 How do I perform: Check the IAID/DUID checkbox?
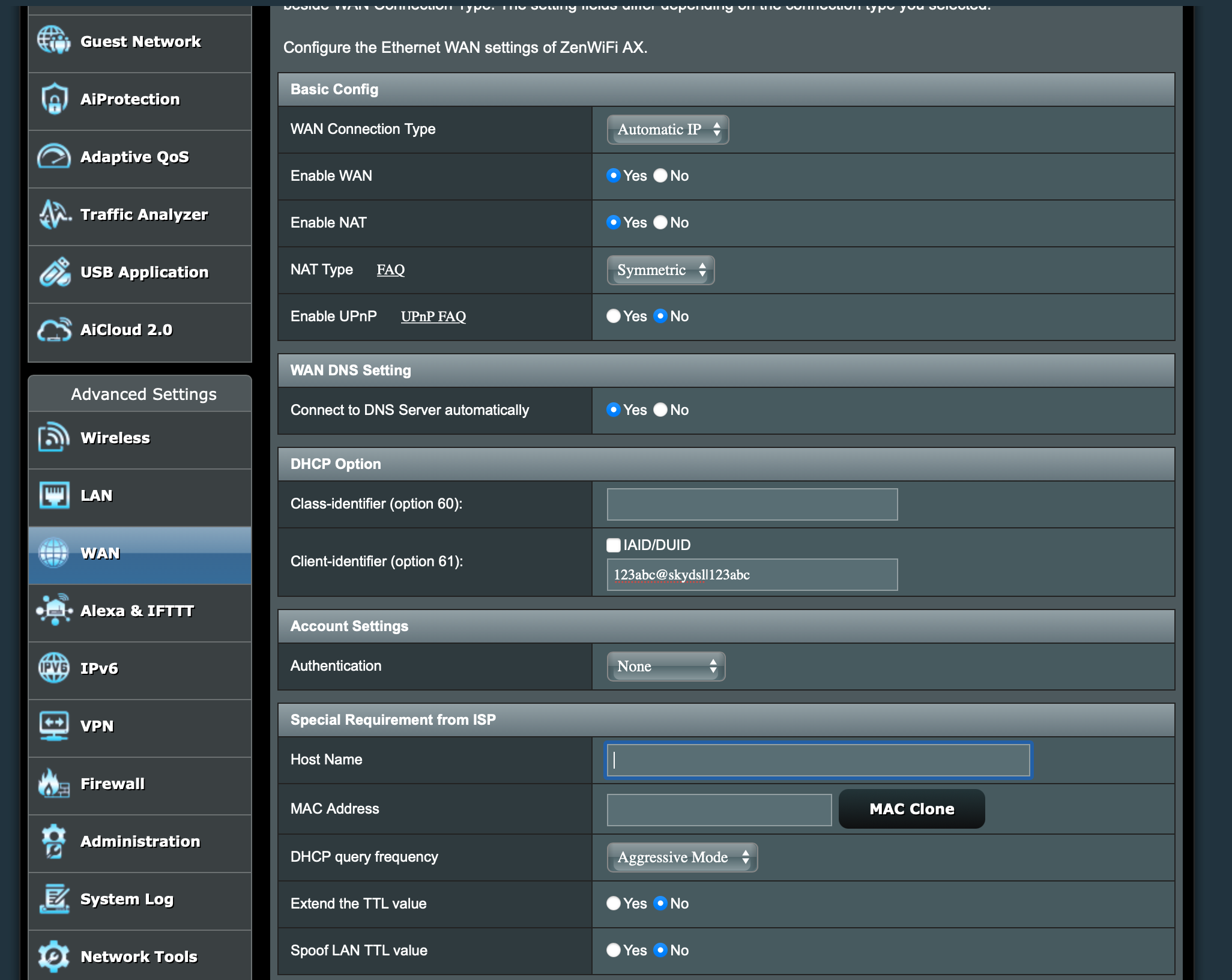coord(614,545)
